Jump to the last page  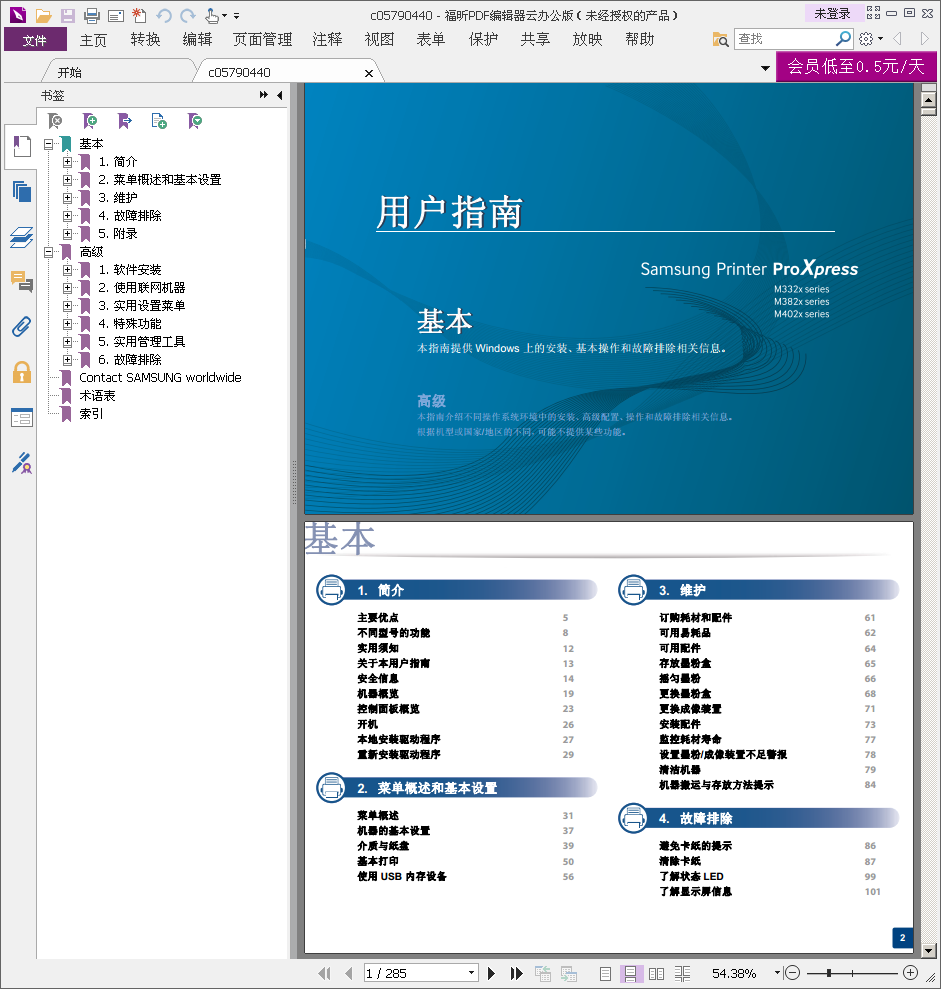point(516,973)
